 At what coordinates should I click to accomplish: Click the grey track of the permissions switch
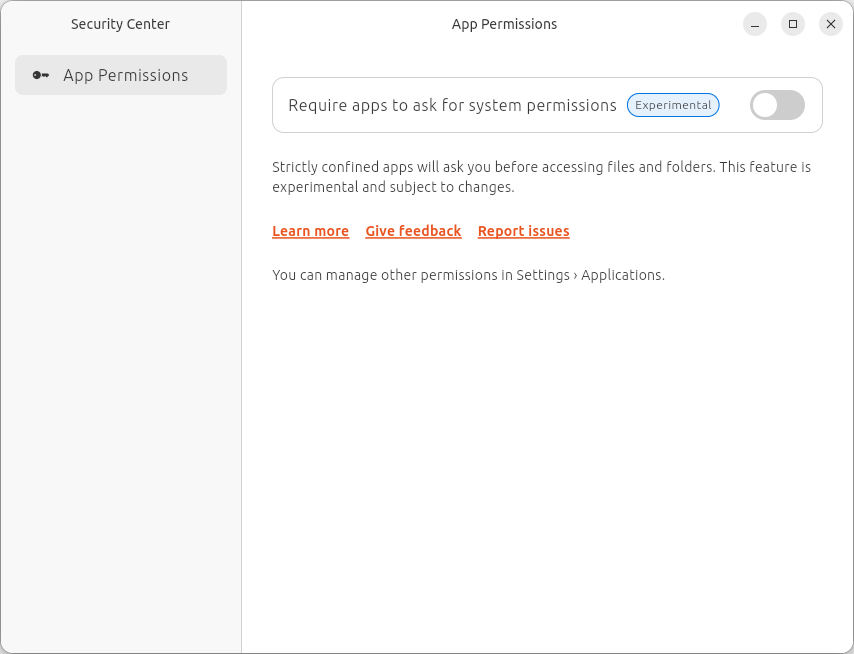(x=791, y=105)
